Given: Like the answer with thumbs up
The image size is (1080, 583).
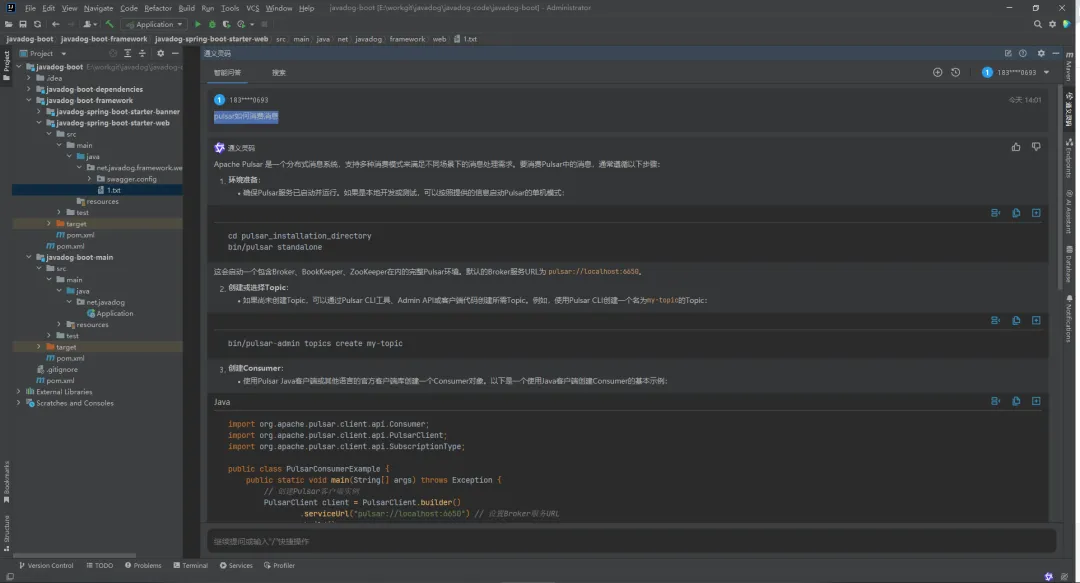Looking at the screenshot, I should tap(1016, 147).
